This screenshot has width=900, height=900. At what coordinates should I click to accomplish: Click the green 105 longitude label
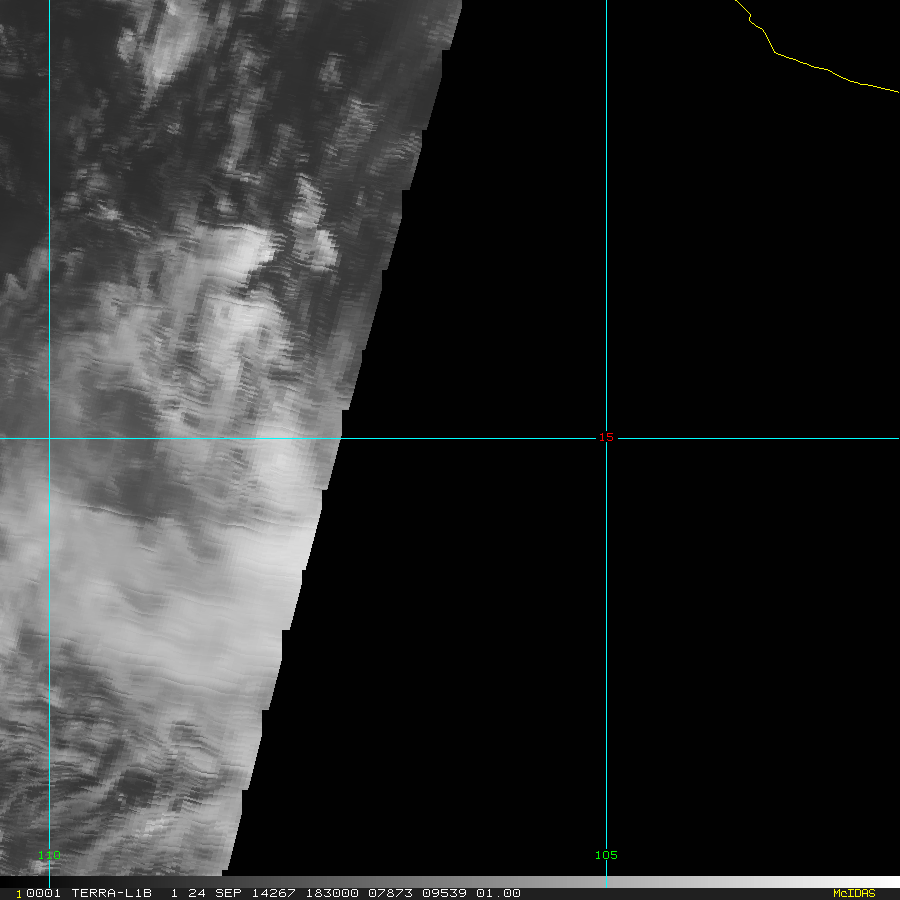(605, 855)
